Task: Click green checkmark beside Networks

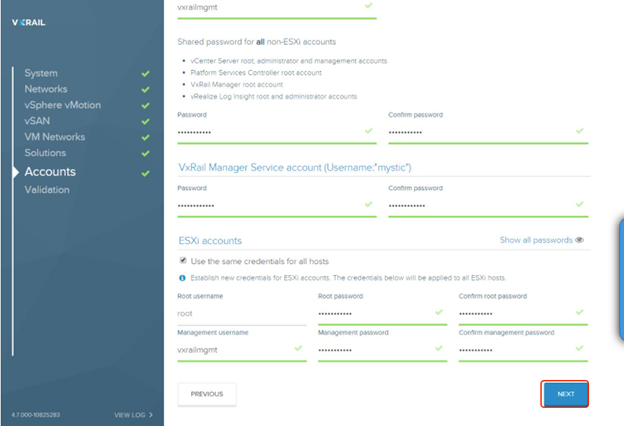Action: (146, 90)
